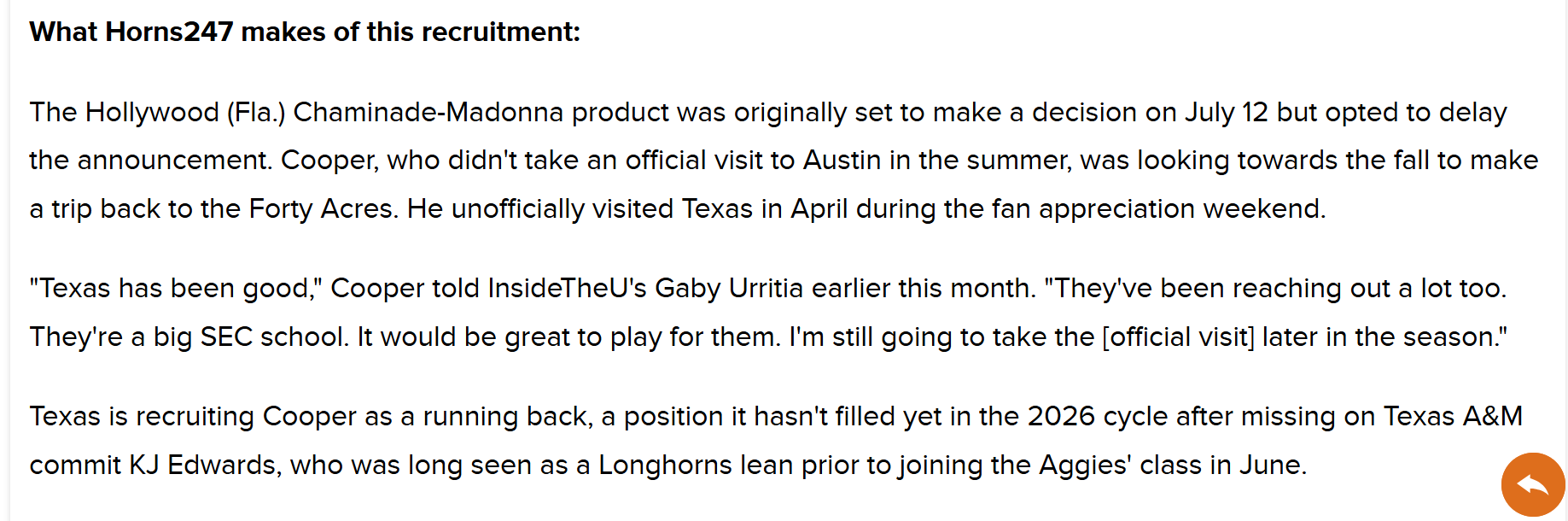The width and height of the screenshot is (1568, 521).
Task: Click the word "Horns247" in the bold heading
Action: [169, 32]
